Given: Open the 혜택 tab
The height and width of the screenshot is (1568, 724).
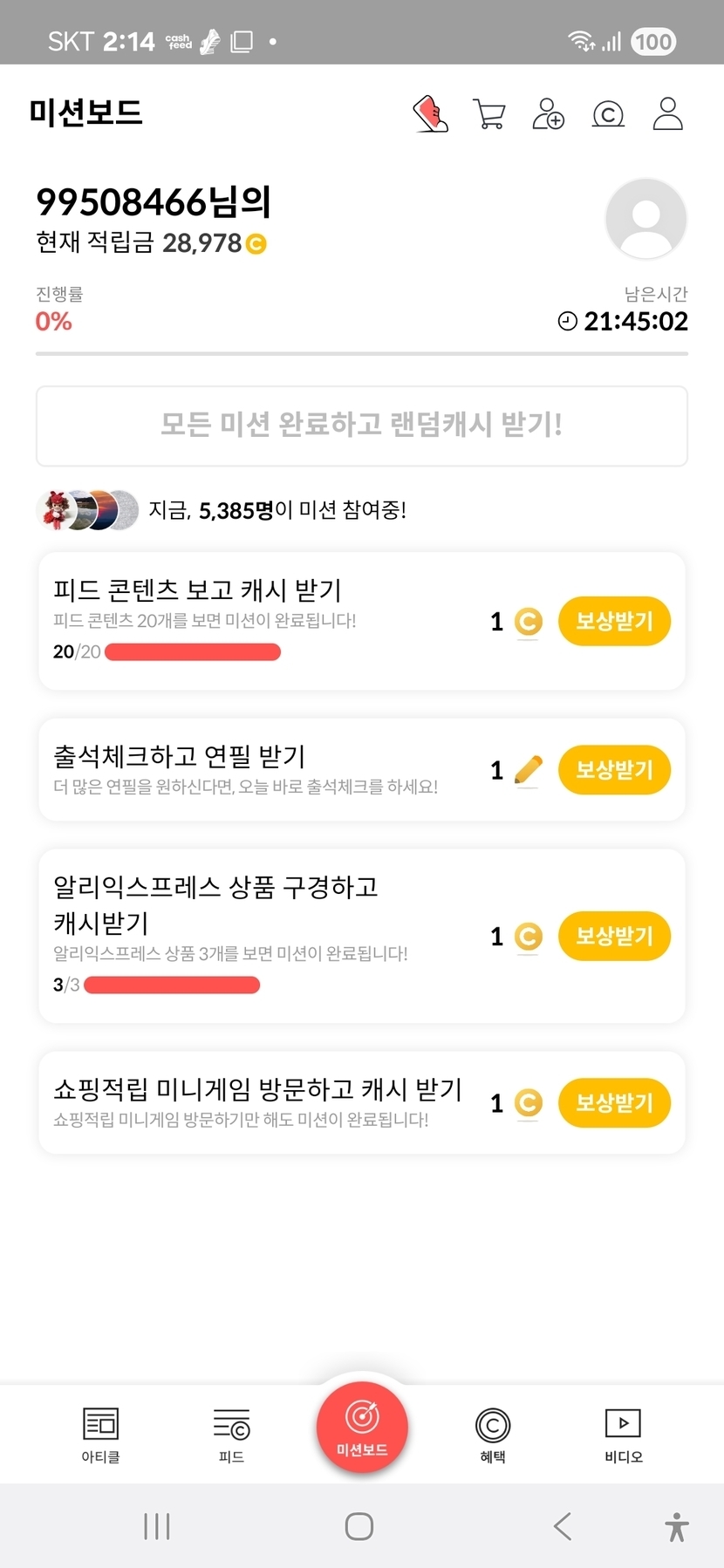Looking at the screenshot, I should (x=493, y=1435).
